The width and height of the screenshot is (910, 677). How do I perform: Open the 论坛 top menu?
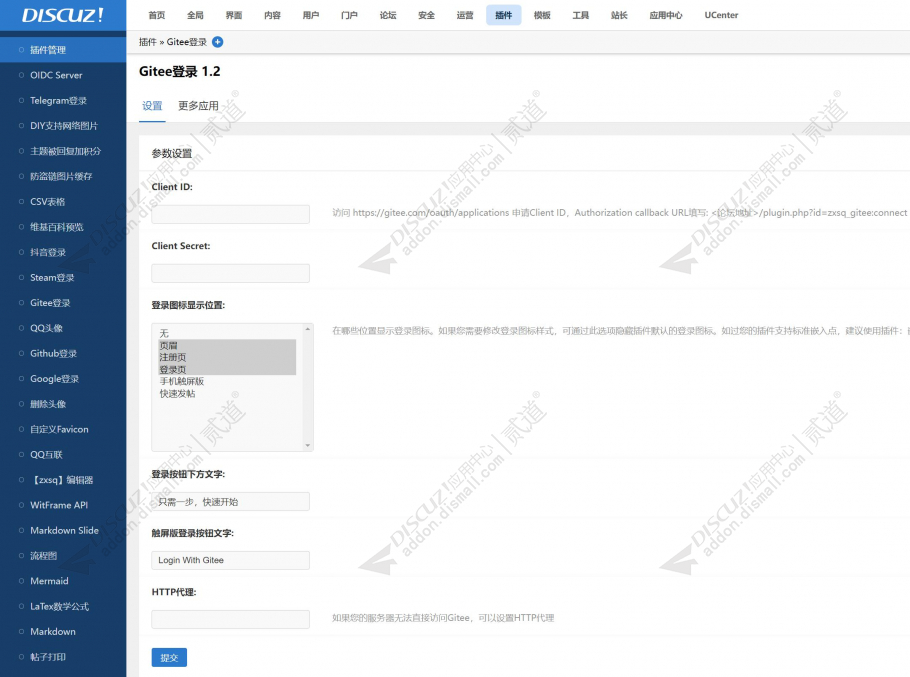388,15
